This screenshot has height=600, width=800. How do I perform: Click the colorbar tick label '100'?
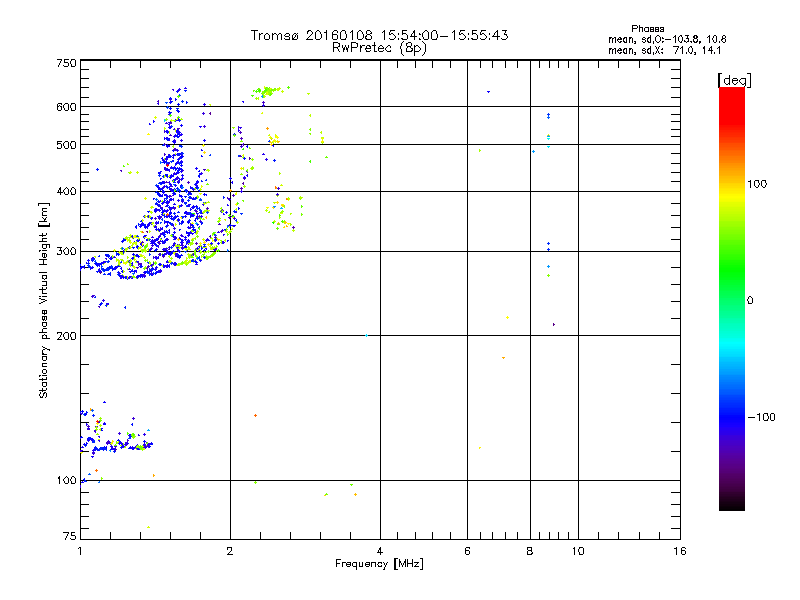pyautogui.click(x=757, y=184)
